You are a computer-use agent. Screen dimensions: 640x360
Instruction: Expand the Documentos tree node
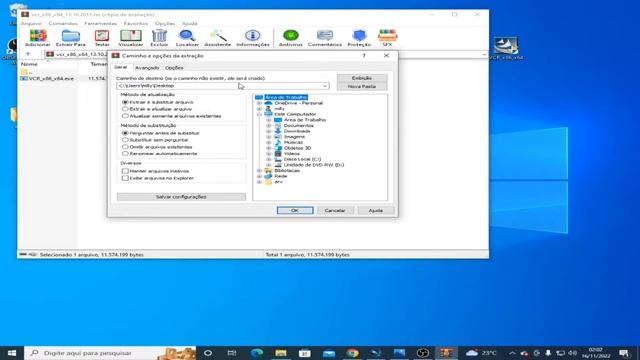(x=269, y=126)
